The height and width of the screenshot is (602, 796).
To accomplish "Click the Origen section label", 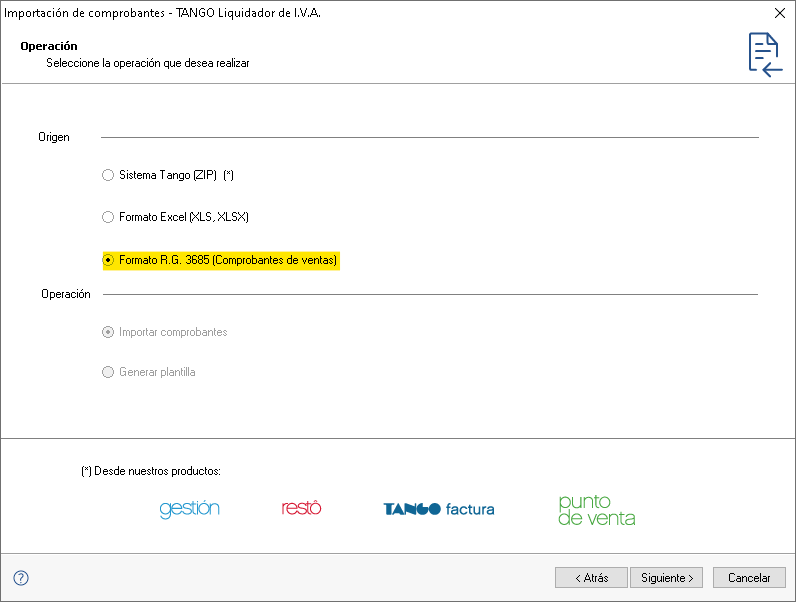I will [54, 137].
